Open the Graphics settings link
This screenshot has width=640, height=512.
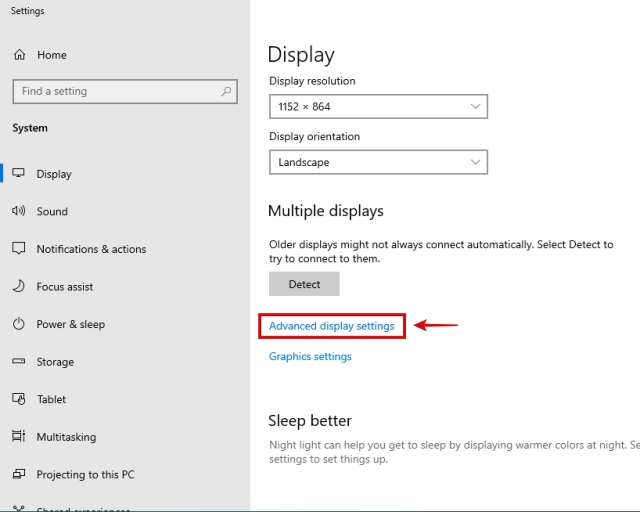[310, 357]
